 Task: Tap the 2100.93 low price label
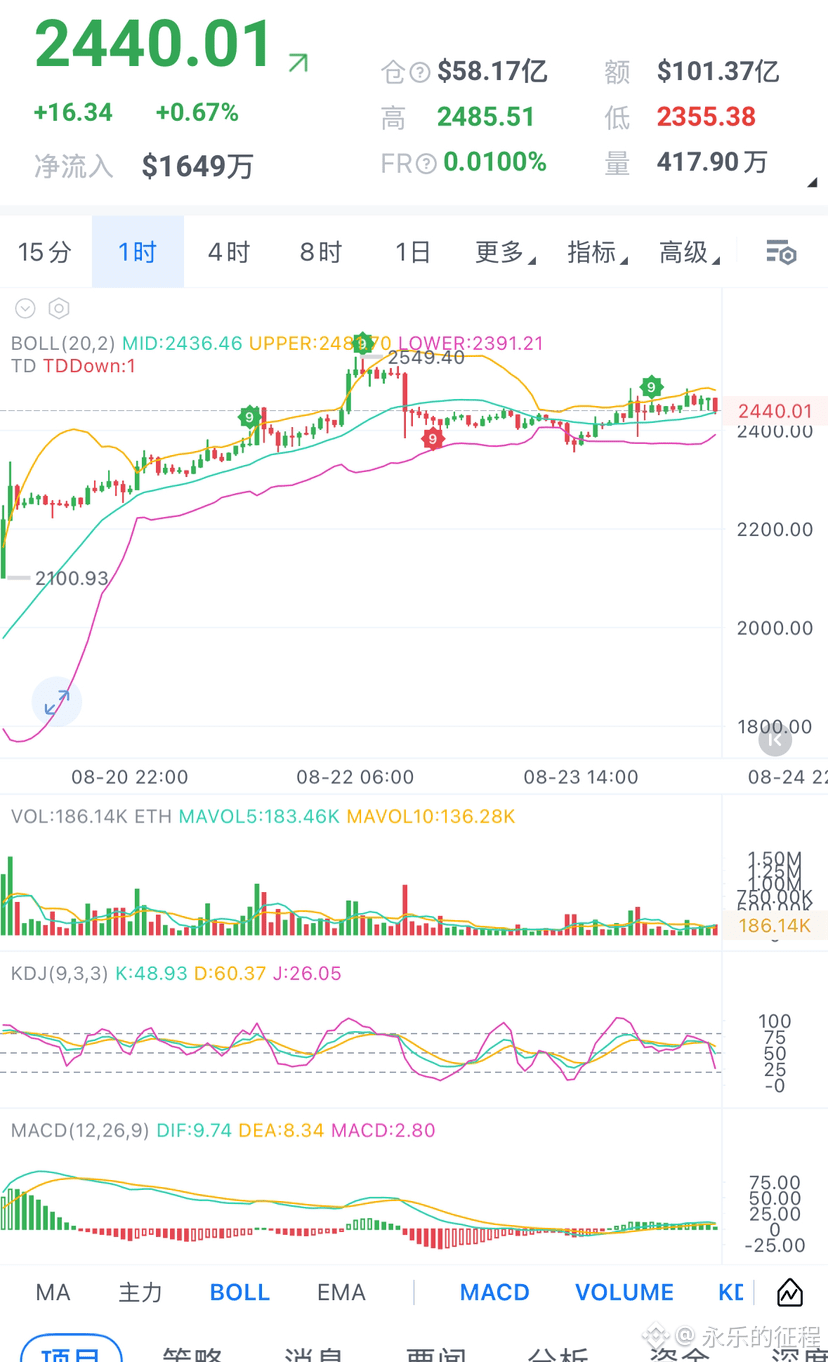click(71, 578)
